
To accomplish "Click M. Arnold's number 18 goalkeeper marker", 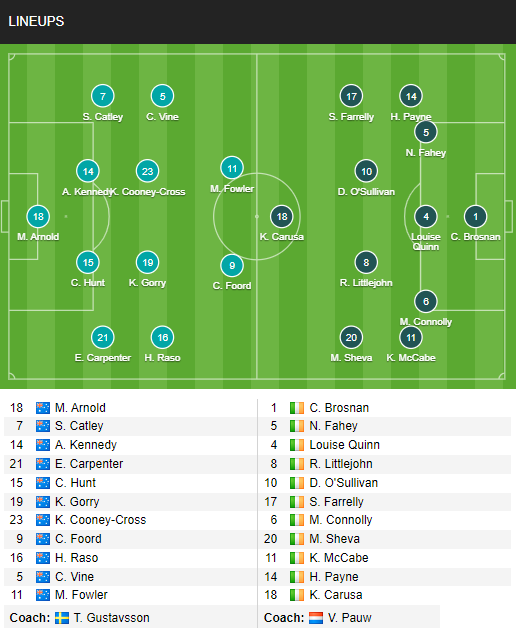I will click(x=38, y=217).
